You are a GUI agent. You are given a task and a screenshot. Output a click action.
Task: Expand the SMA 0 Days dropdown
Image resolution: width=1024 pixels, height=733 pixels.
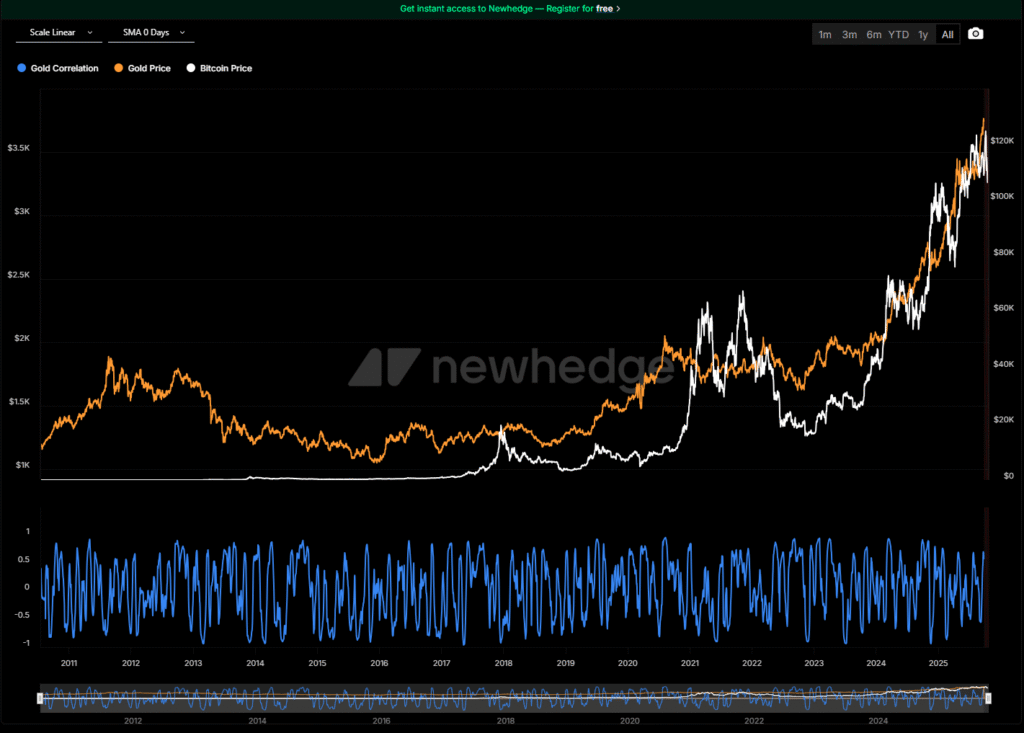(152, 32)
